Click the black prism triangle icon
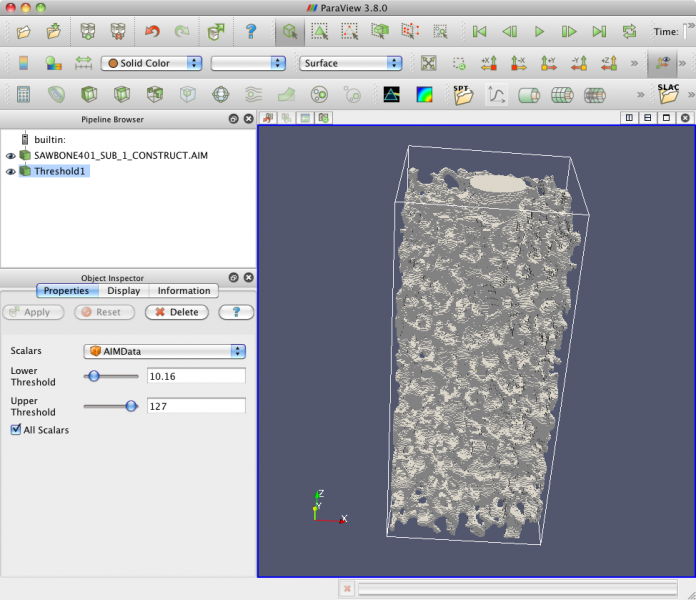This screenshot has height=600, width=696. point(391,95)
